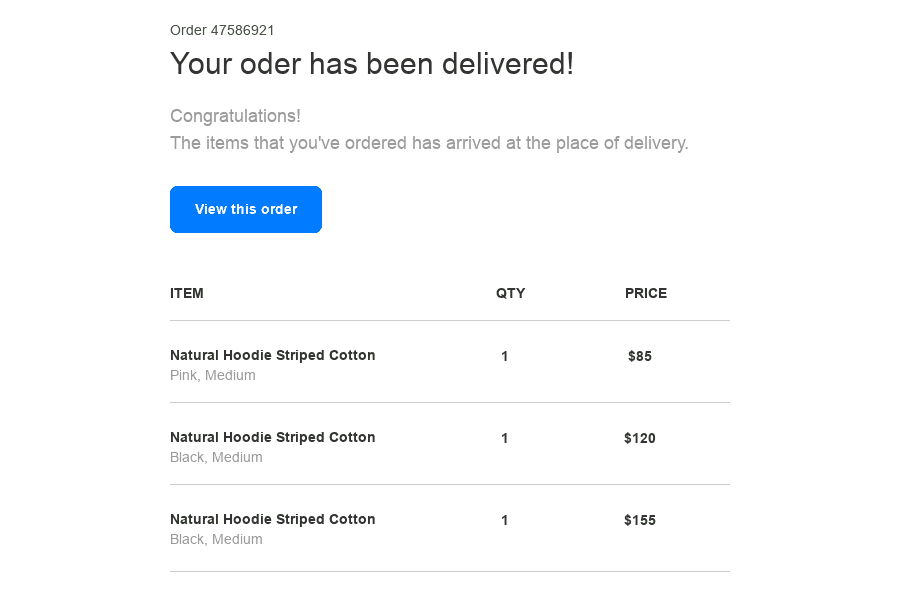
Task: Click the Pink, Medium variant label
Action: (213, 375)
